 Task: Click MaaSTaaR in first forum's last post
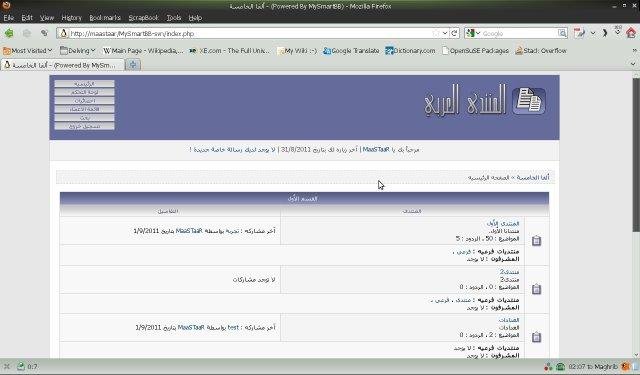(189, 231)
